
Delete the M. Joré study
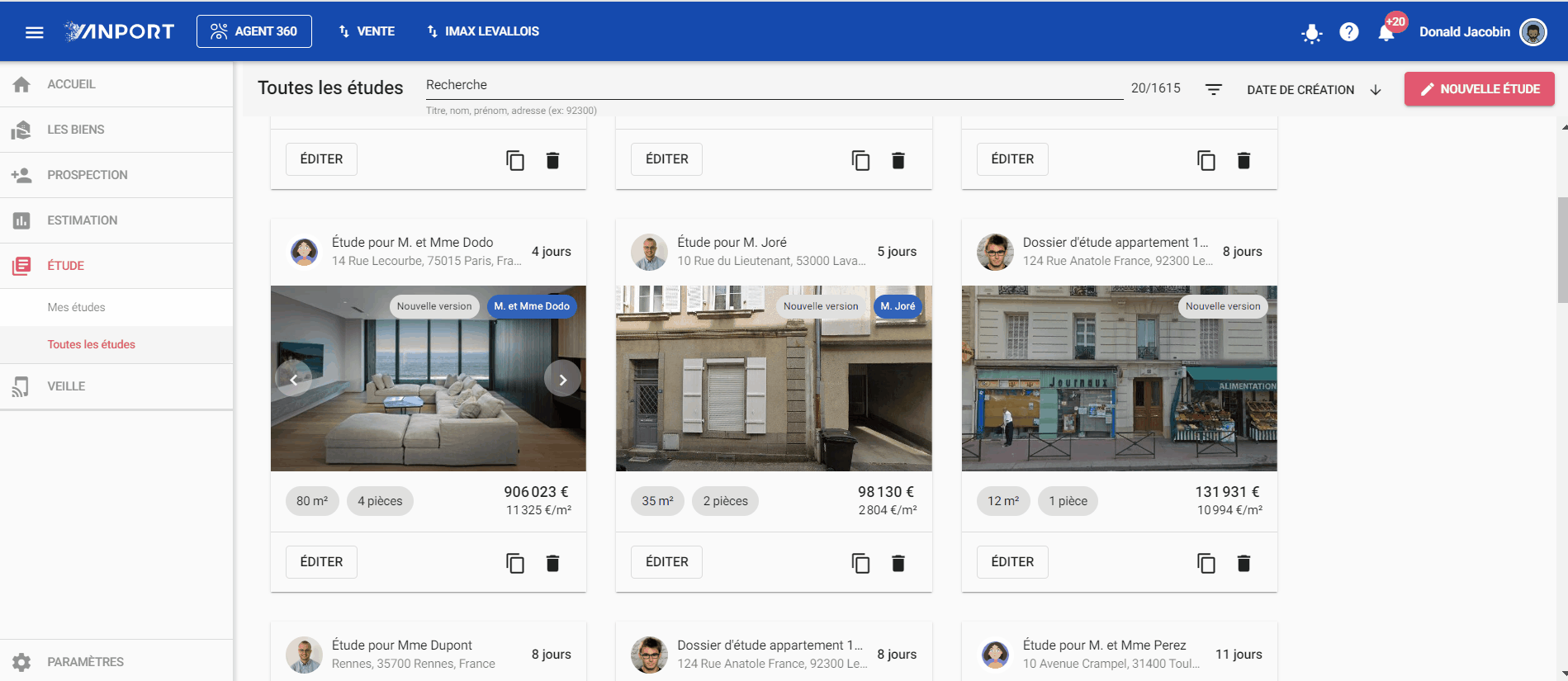click(898, 563)
